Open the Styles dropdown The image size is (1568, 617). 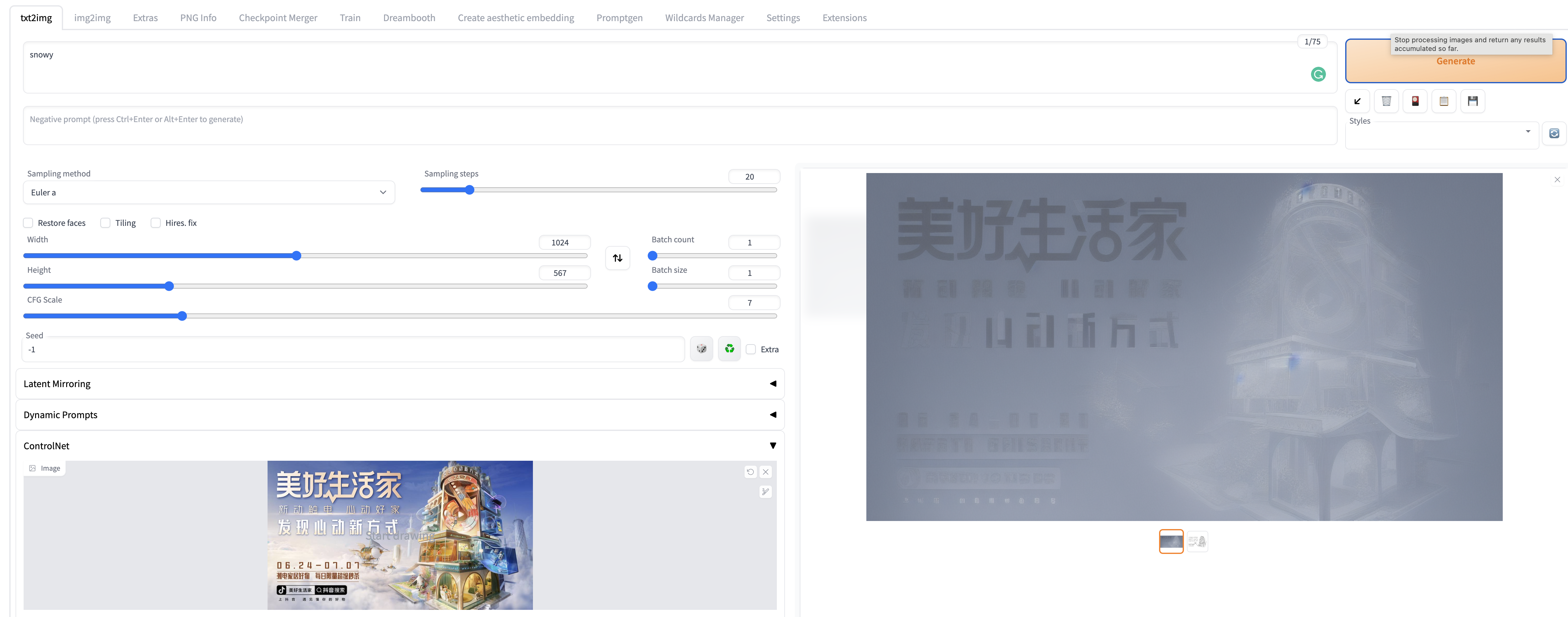(1441, 135)
